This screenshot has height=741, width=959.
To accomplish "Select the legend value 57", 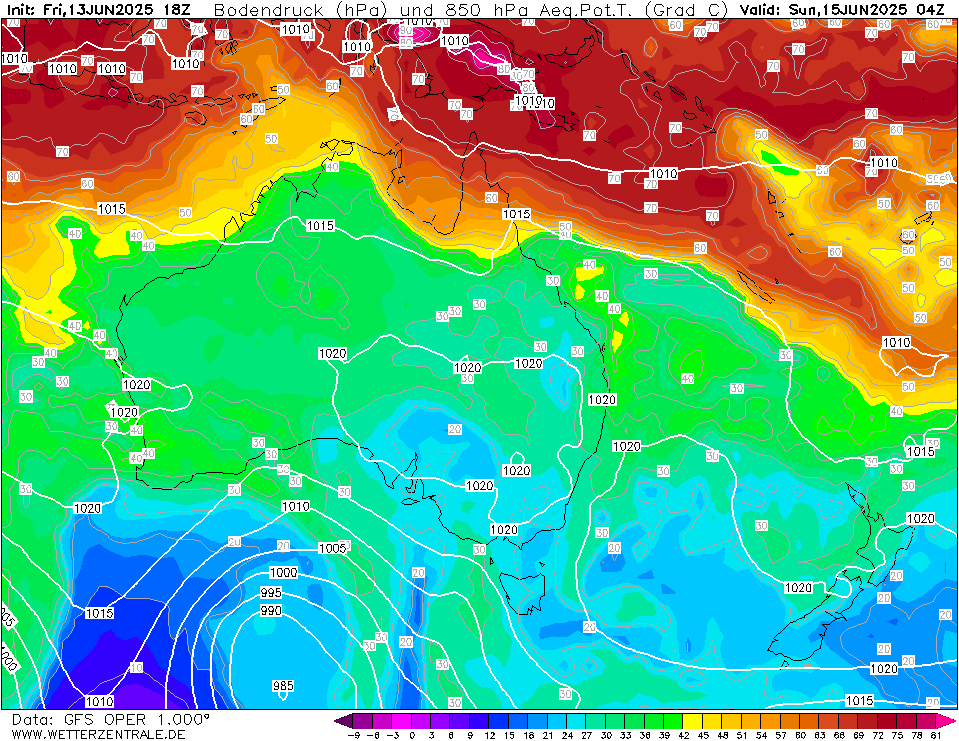I will click(x=780, y=735).
